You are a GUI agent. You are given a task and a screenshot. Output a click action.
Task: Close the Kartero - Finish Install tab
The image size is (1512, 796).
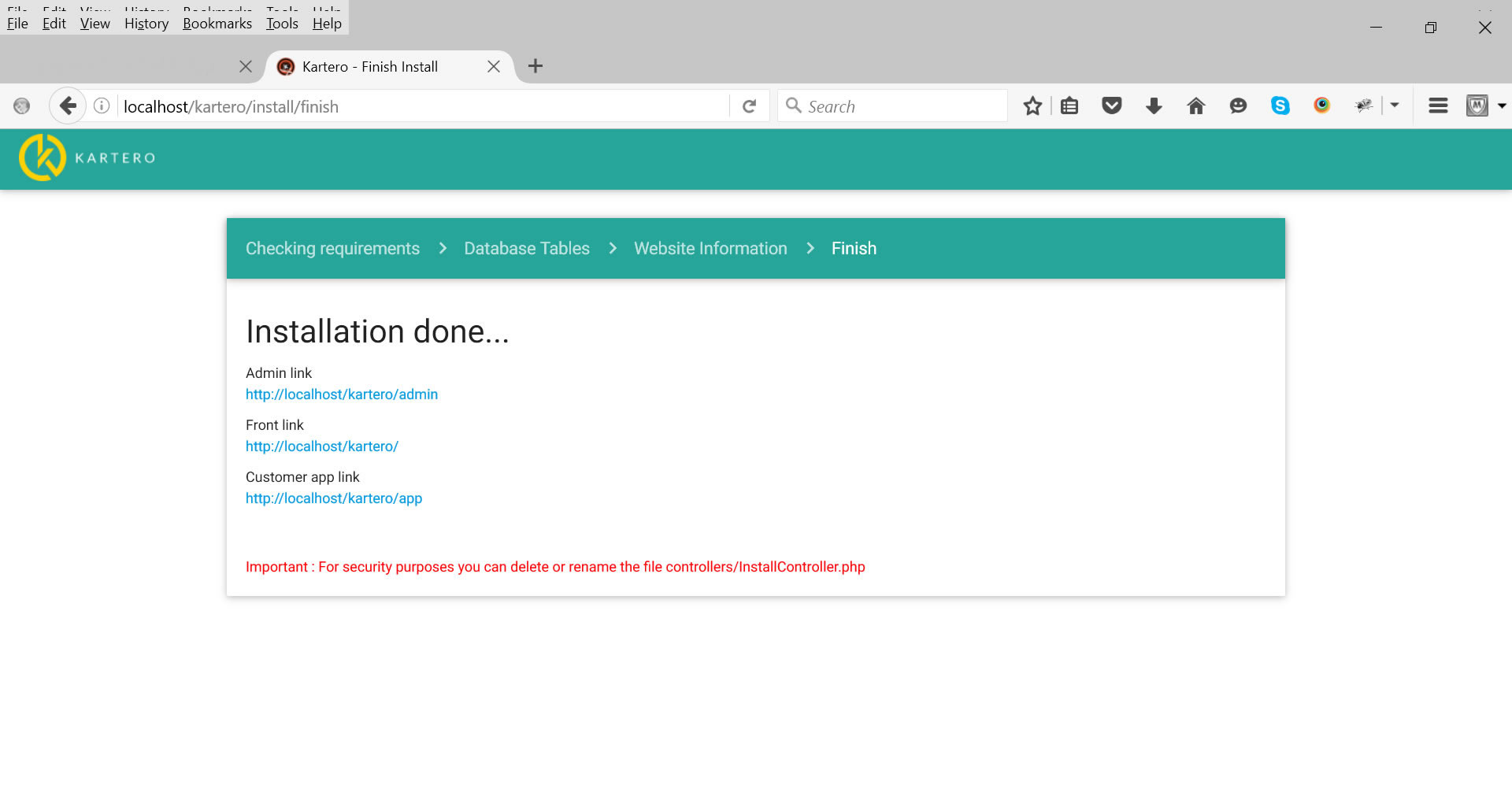point(494,67)
